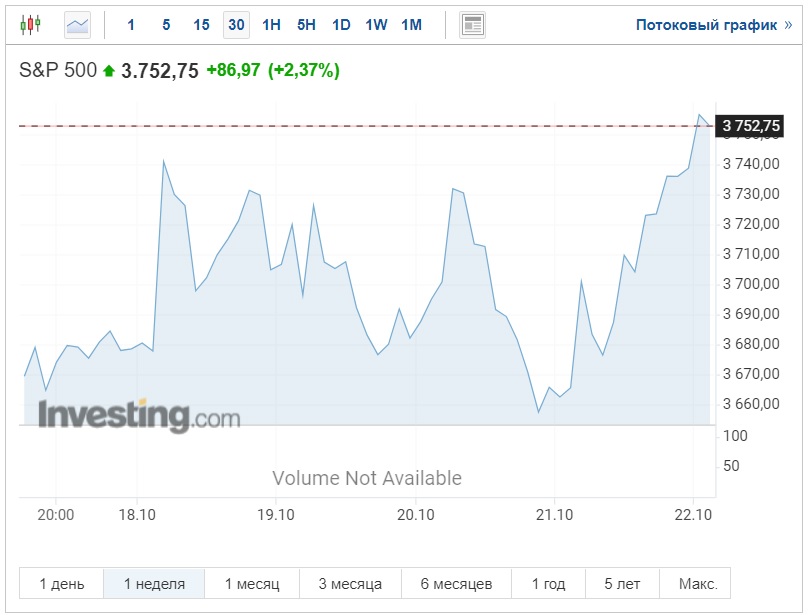Set chart interval to 5 minutes
This screenshot has height=615, width=809.
[166, 25]
